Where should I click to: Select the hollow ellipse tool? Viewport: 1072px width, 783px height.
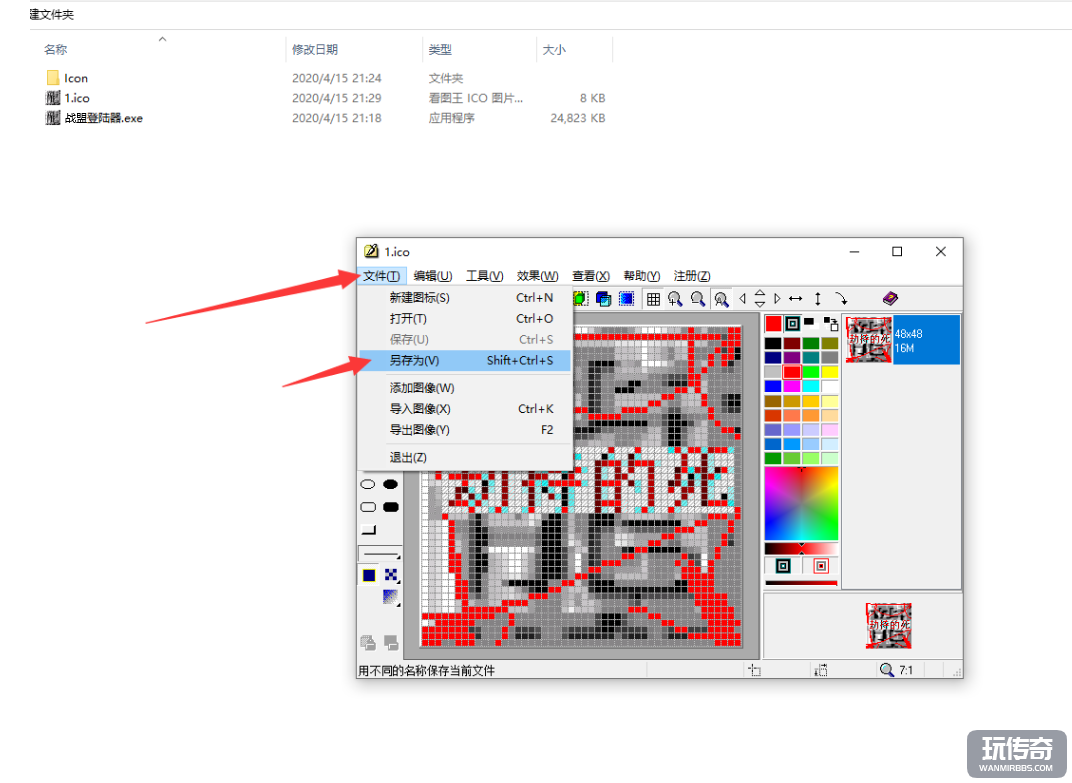368,484
